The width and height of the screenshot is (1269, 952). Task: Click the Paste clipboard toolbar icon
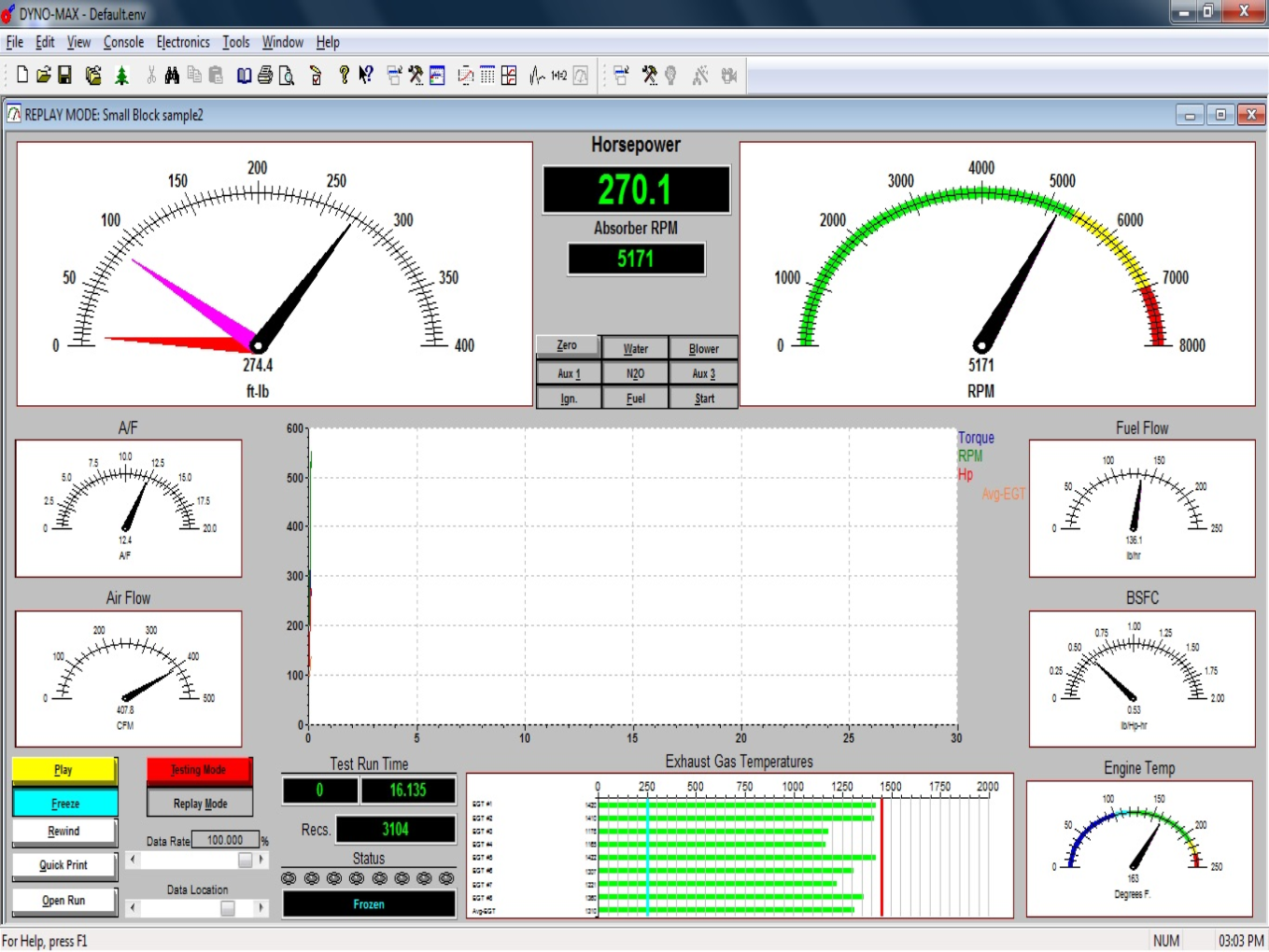tap(216, 76)
